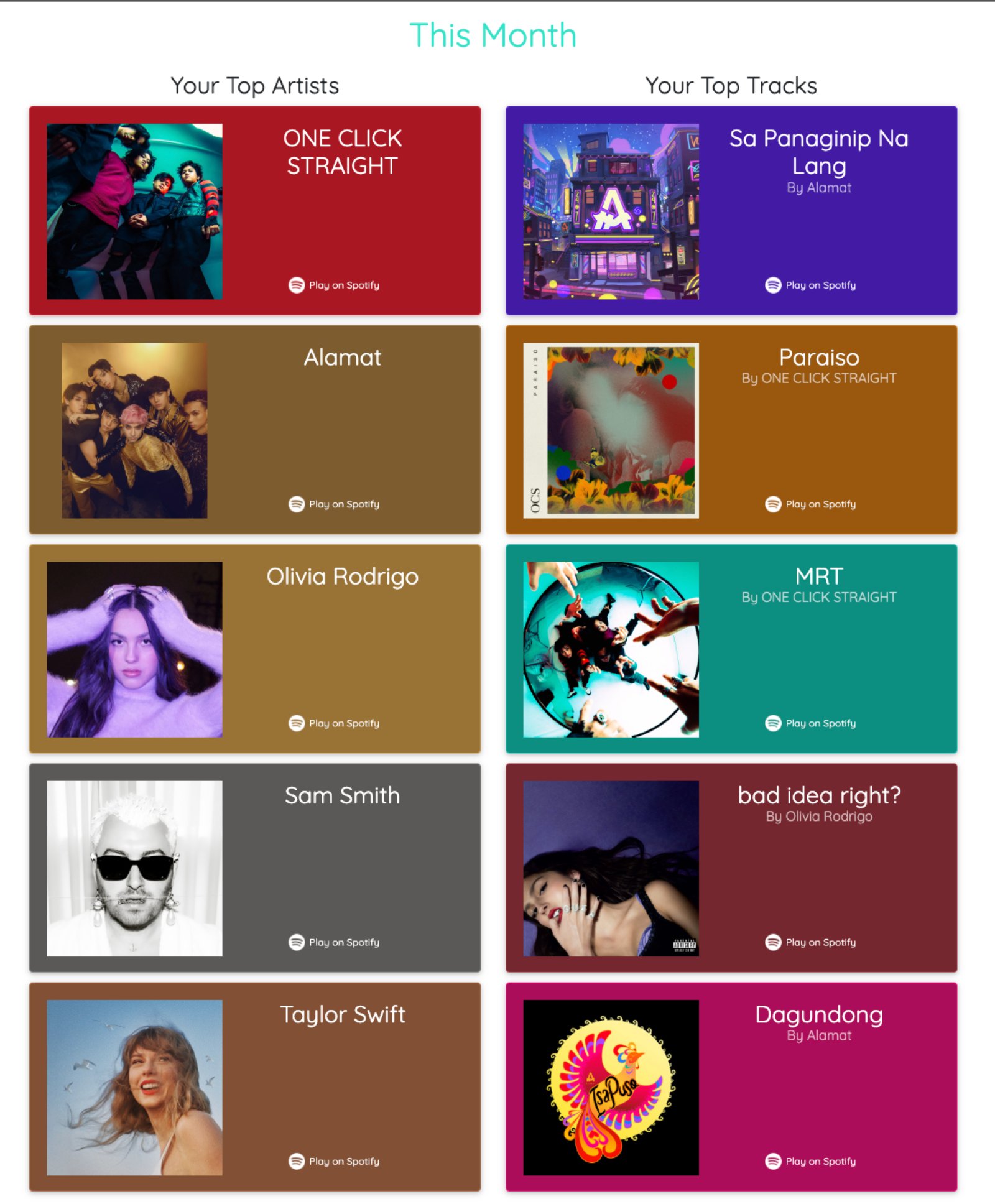The height and width of the screenshot is (1204, 995).
Task: Click the bad idea right? cover art
Action: (611, 868)
